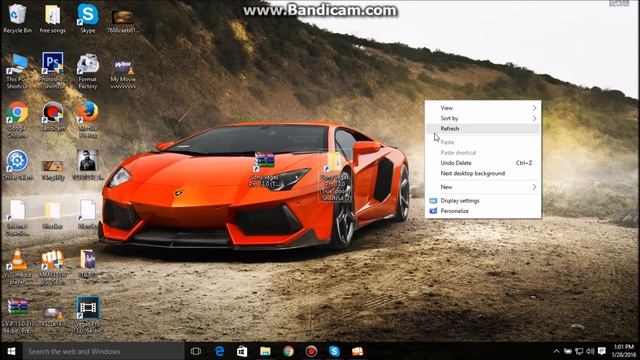The height and width of the screenshot is (360, 640).
Task: Open Display settings from the context menu
Action: click(x=483, y=201)
